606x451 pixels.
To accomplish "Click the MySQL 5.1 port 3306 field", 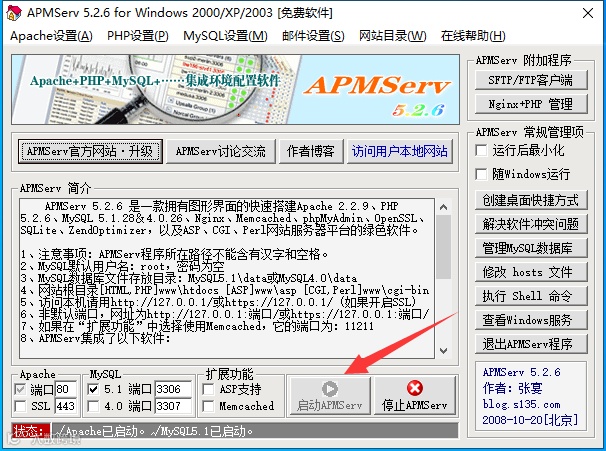I will 173,389.
